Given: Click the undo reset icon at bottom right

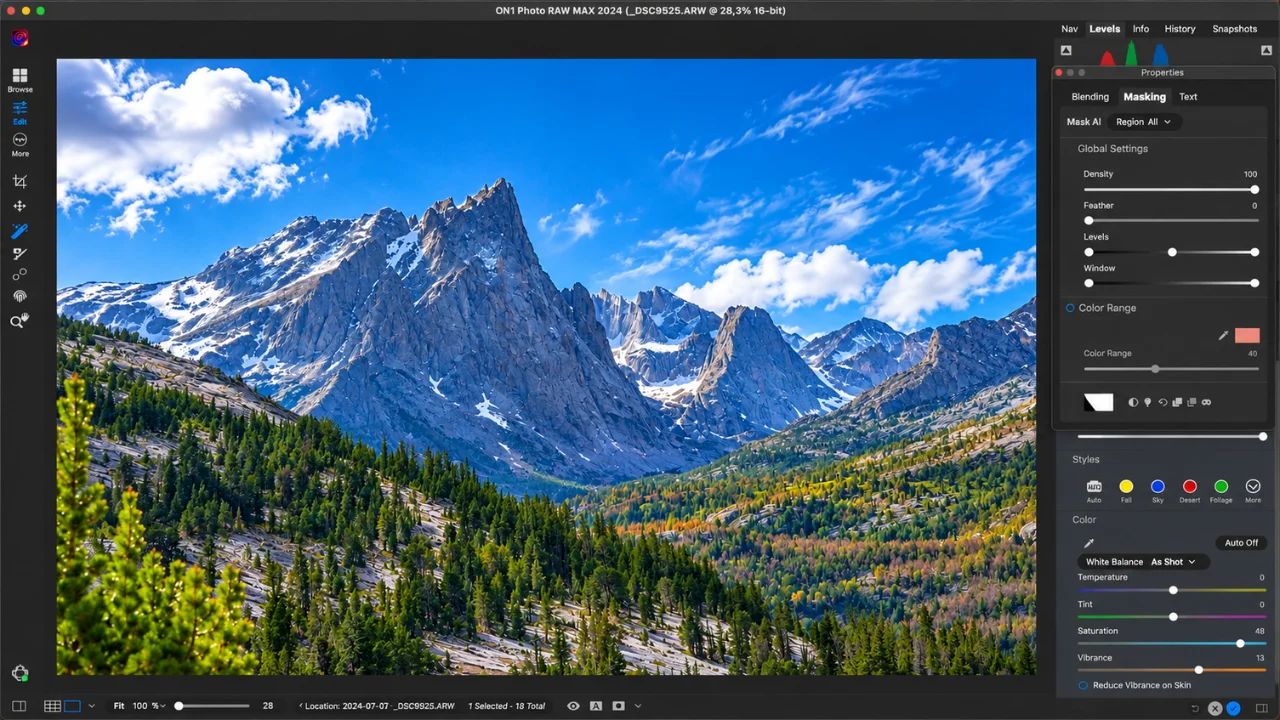Looking at the screenshot, I should (x=1194, y=708).
